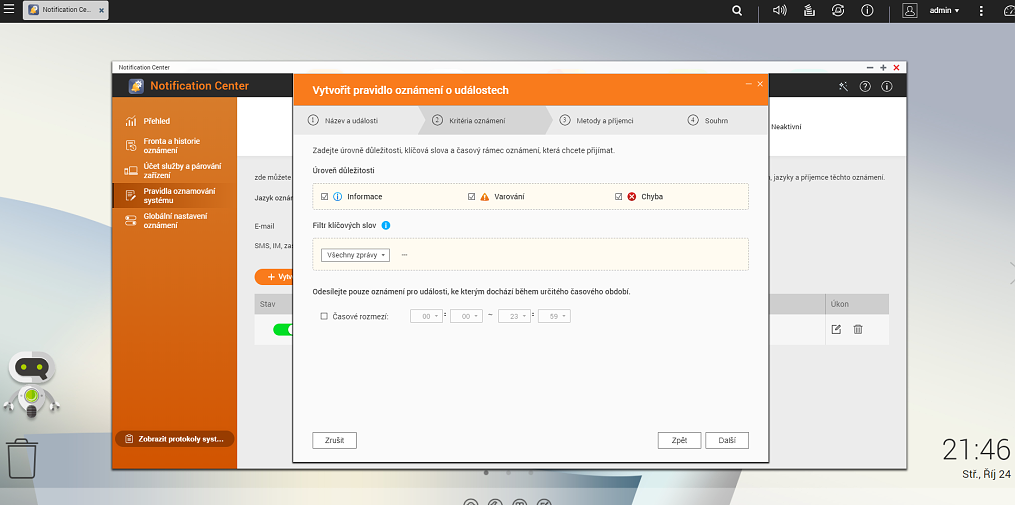Click the Varování warning triangle icon

pyautogui.click(x=484, y=197)
